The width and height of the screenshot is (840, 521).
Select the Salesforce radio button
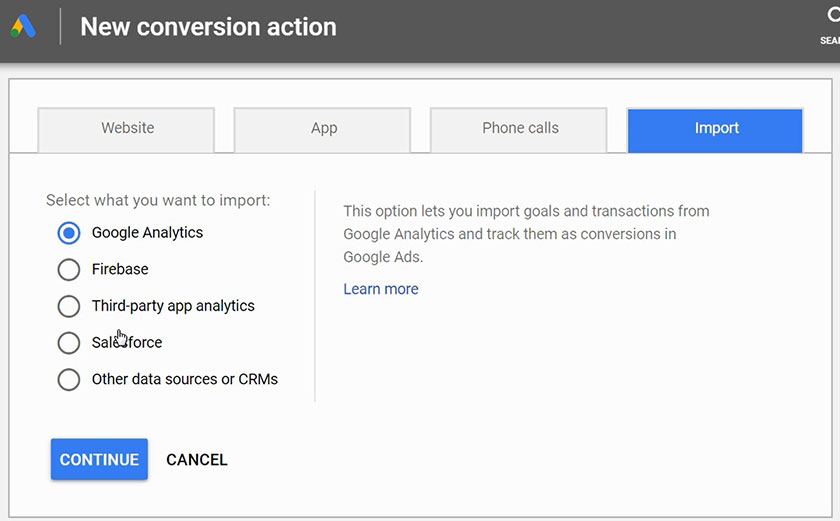tap(68, 343)
